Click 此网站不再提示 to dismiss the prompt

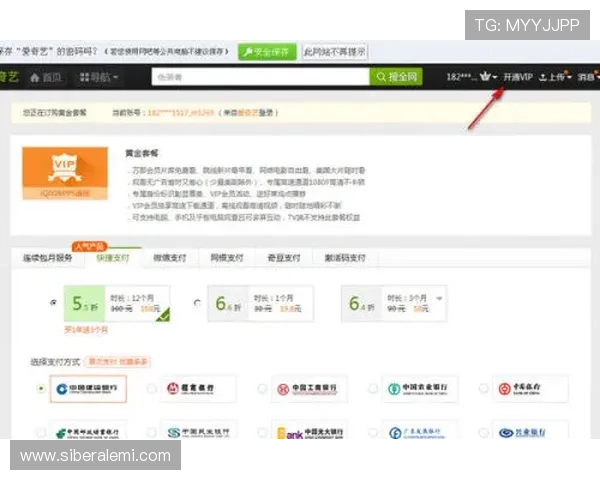coord(335,52)
